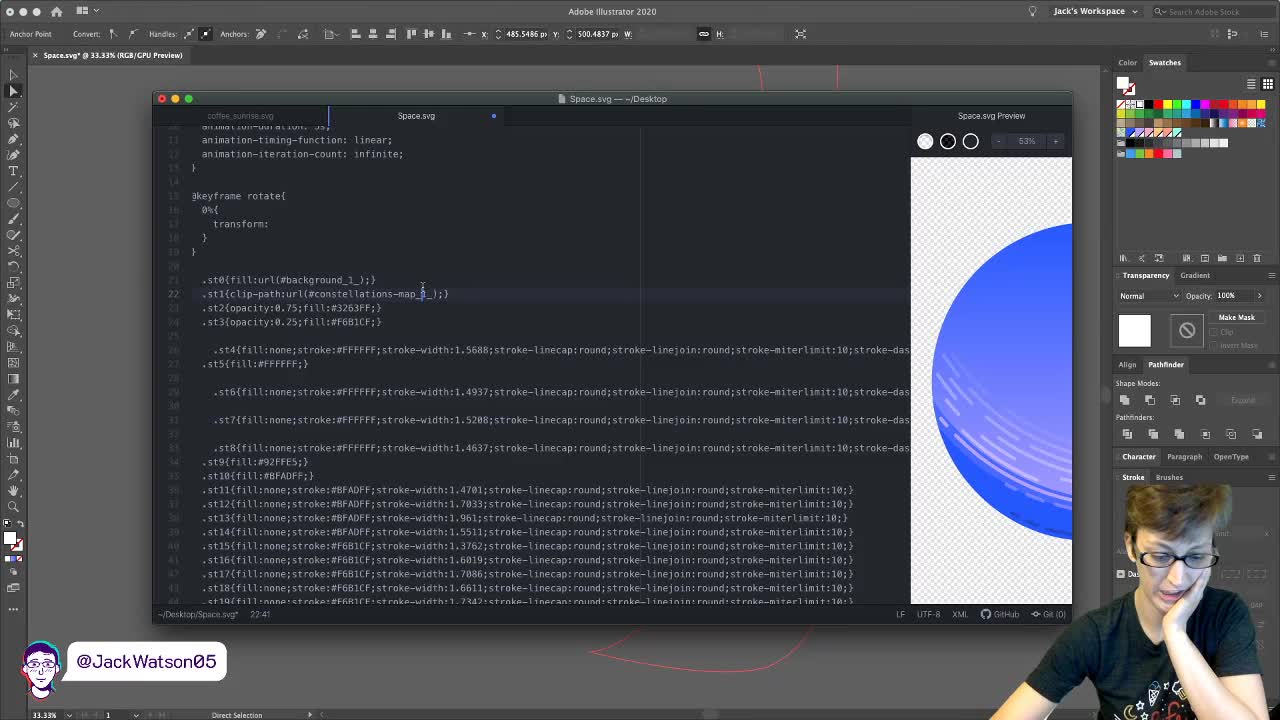Enable the Clip checkbox in Transparency
Image resolution: width=1280 pixels, height=720 pixels.
pyautogui.click(x=1213, y=331)
